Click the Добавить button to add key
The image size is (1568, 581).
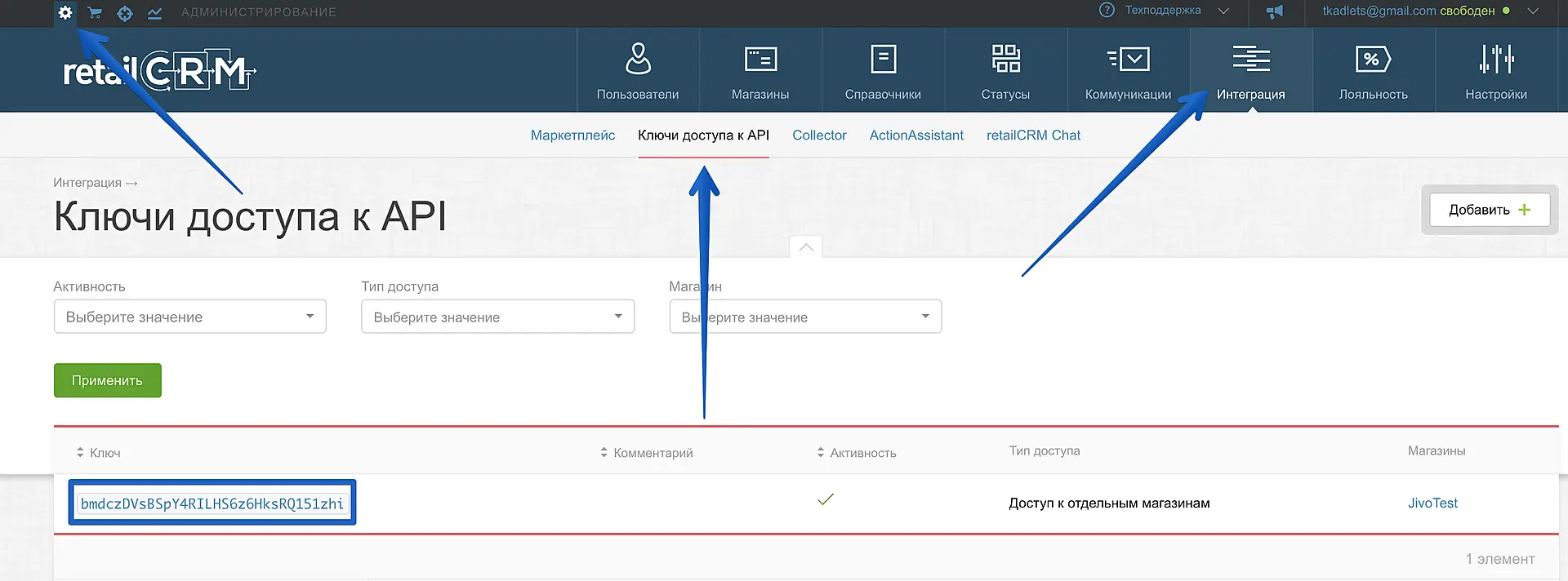(x=1489, y=210)
